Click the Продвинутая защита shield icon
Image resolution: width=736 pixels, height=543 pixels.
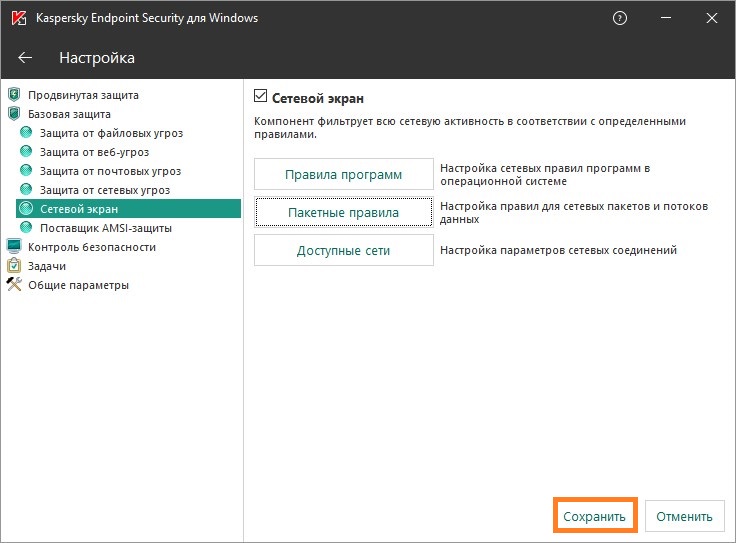click(x=14, y=96)
